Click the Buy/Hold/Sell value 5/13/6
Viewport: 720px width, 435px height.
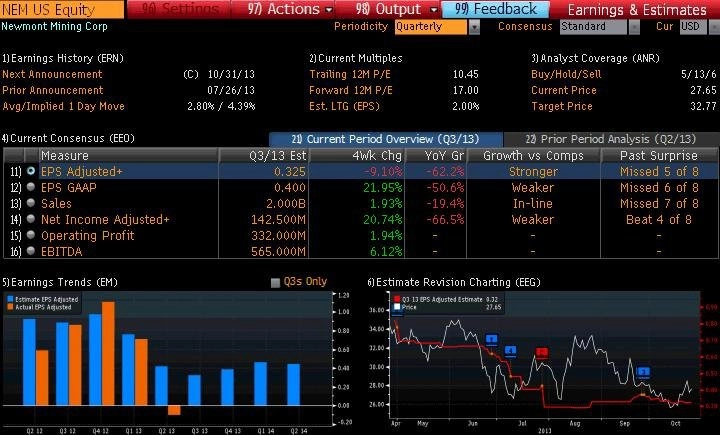coord(698,74)
